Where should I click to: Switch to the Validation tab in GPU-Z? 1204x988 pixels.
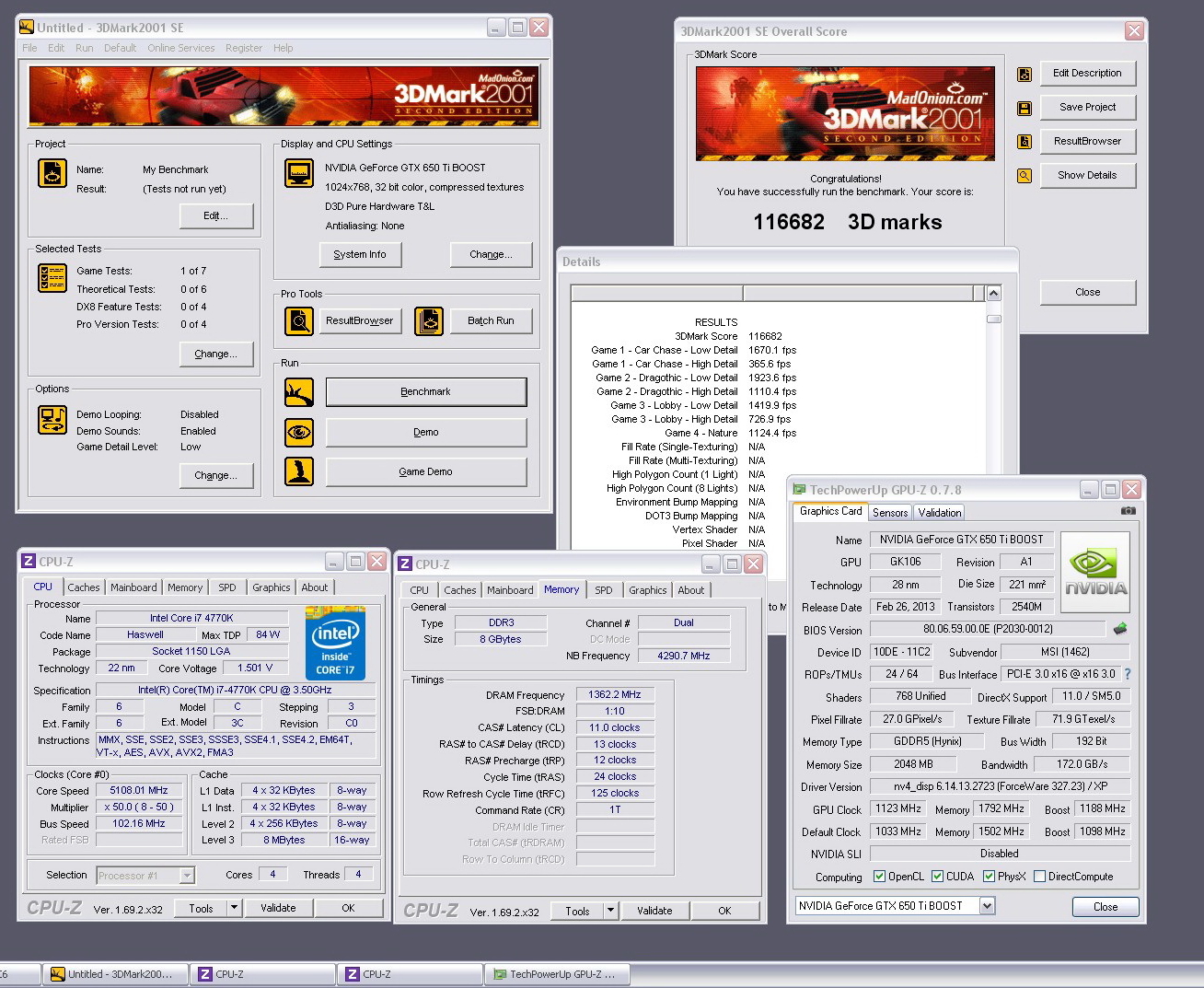coord(940,513)
